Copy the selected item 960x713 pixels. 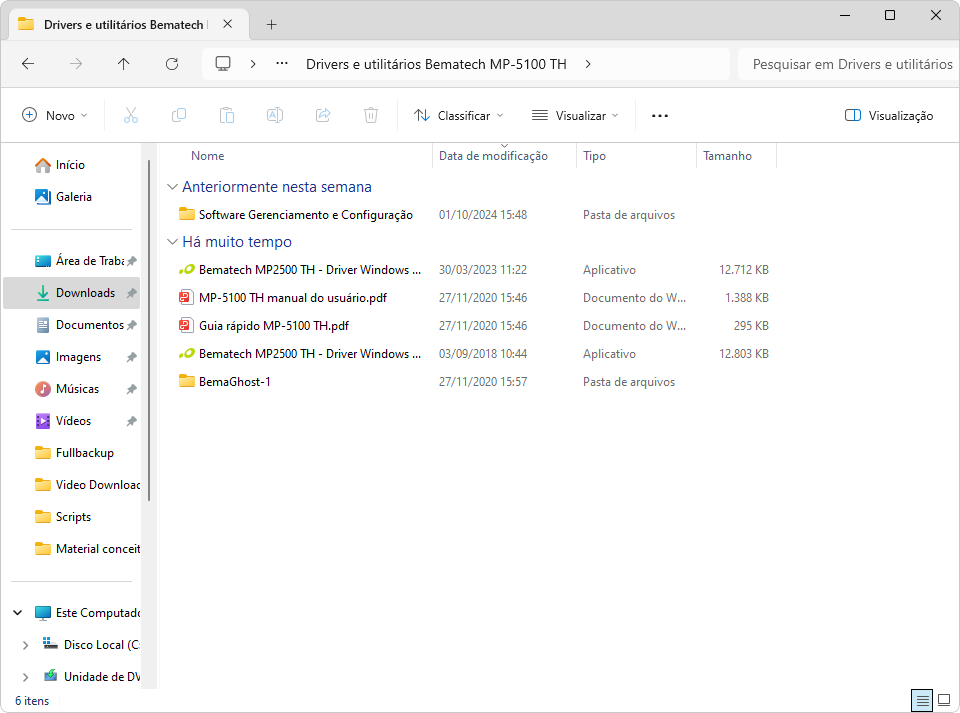[x=179, y=115]
